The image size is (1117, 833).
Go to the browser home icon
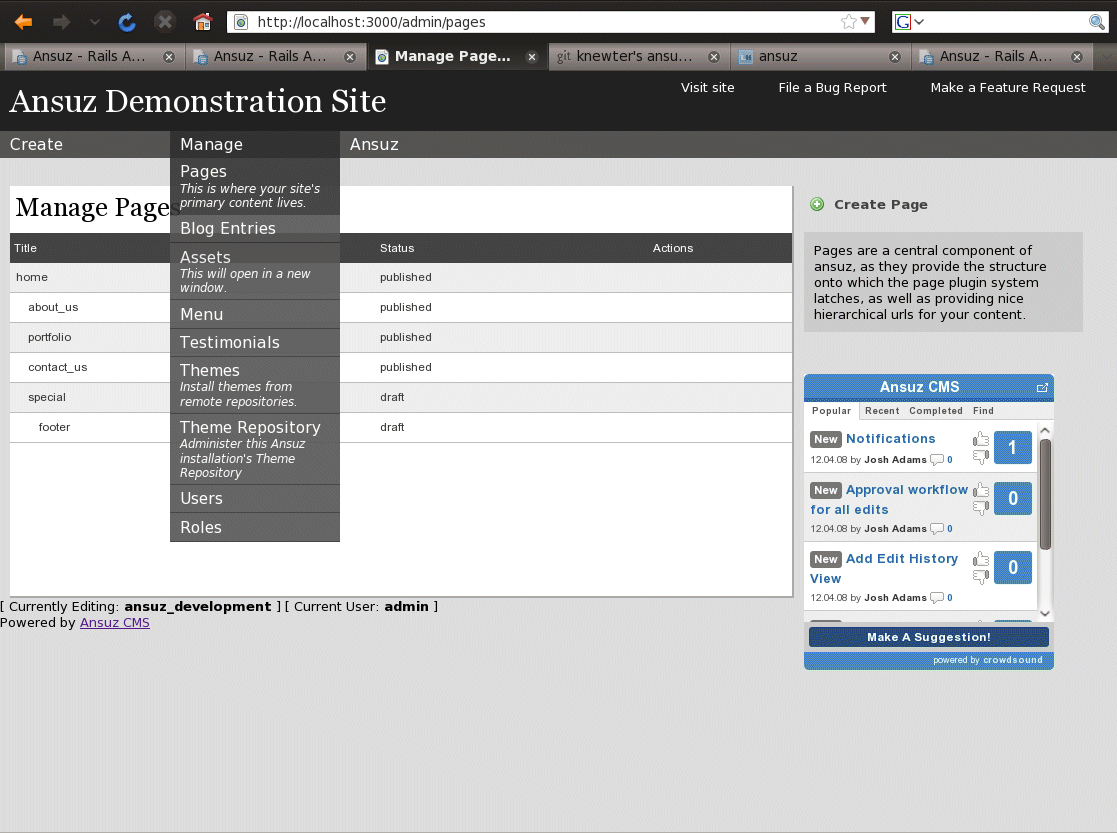(203, 22)
